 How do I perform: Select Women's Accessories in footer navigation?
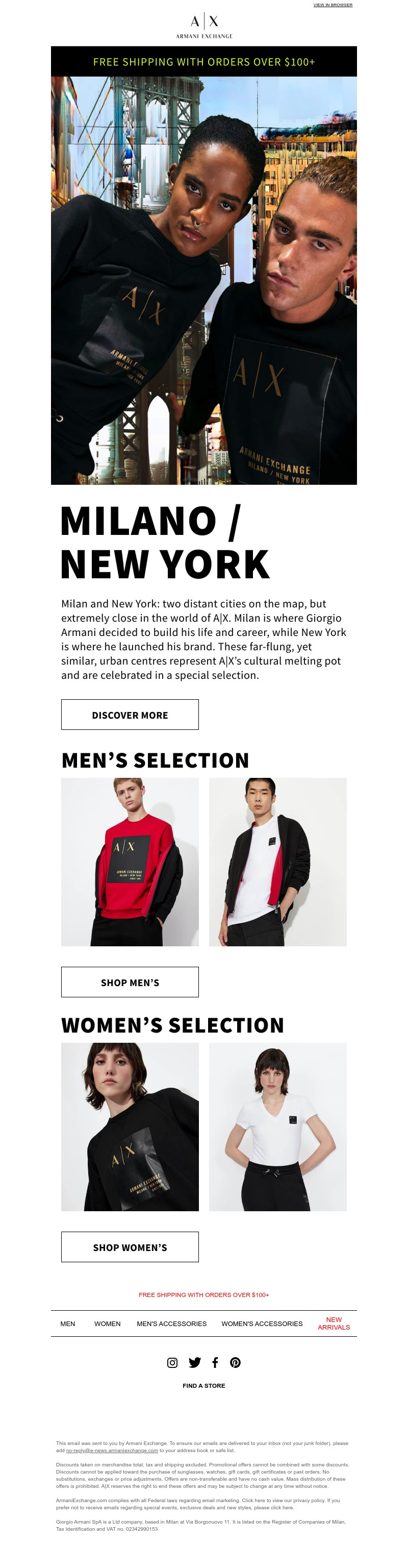coord(262,1324)
